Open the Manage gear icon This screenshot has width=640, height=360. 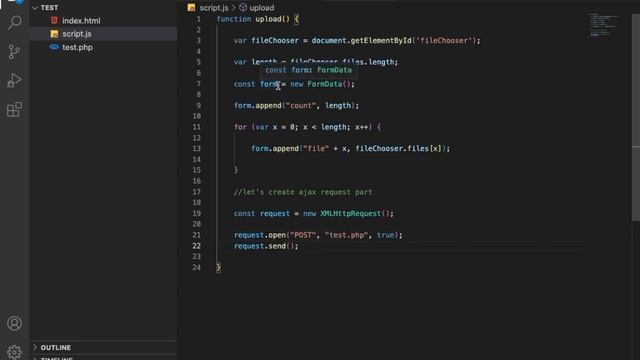(14, 352)
